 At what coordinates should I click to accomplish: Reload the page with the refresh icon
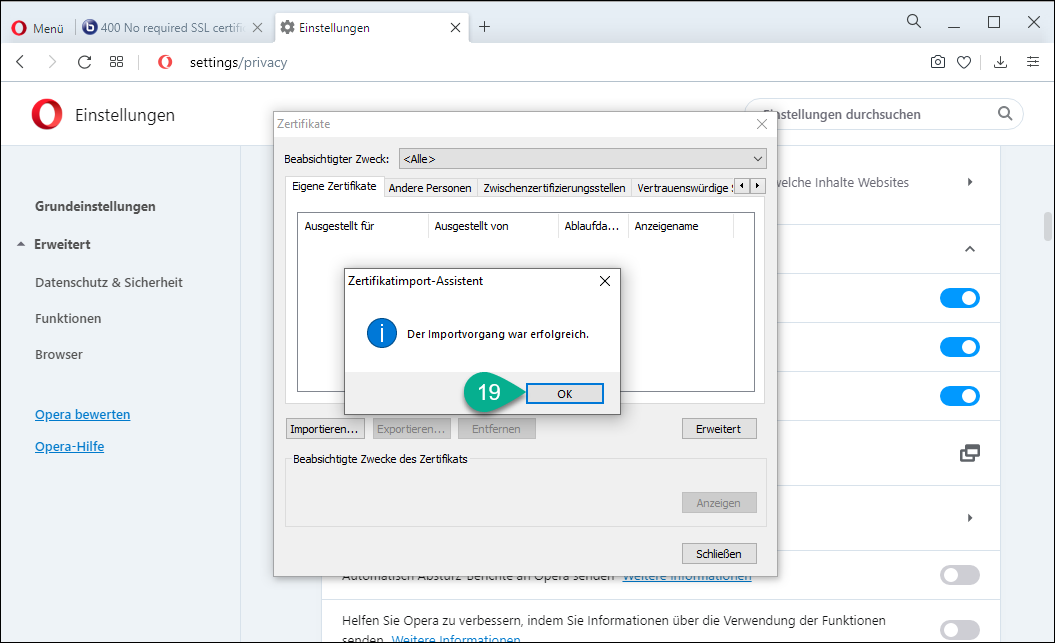[x=84, y=62]
